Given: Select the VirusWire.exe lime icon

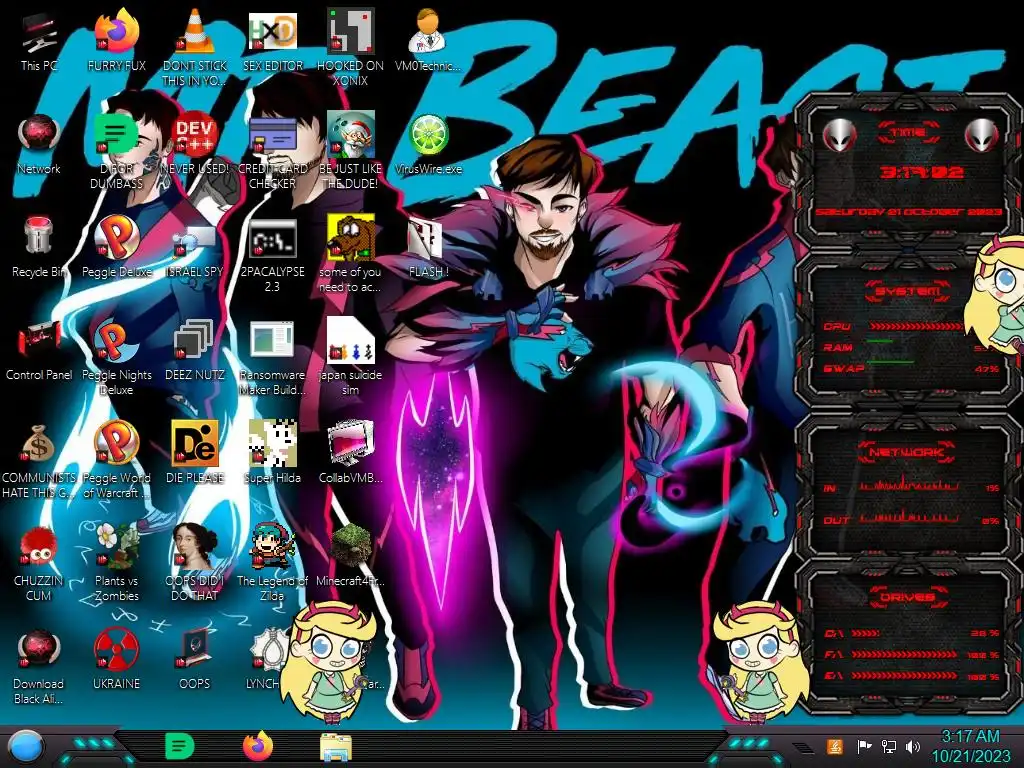Looking at the screenshot, I should (428, 135).
